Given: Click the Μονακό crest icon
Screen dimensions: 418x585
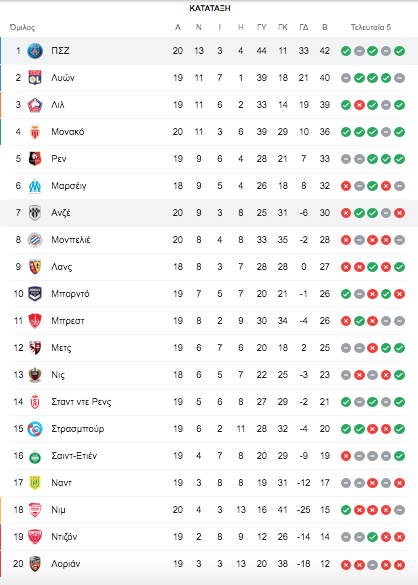Looking at the screenshot, I should point(35,132).
